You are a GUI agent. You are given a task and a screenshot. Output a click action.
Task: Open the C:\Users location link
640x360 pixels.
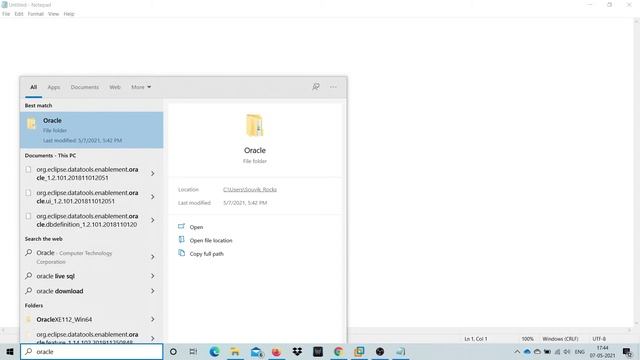pyautogui.click(x=250, y=189)
